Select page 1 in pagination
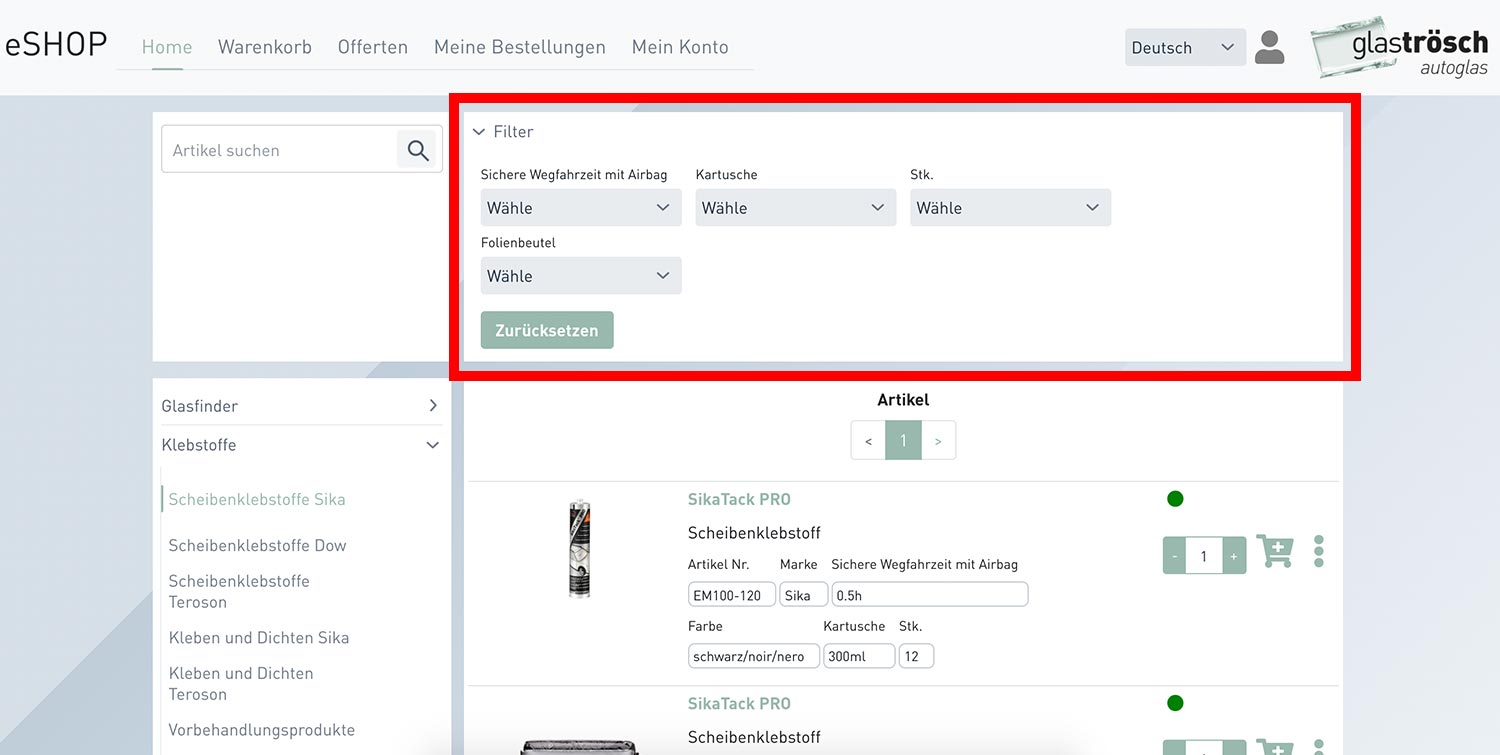 pyautogui.click(x=903, y=441)
